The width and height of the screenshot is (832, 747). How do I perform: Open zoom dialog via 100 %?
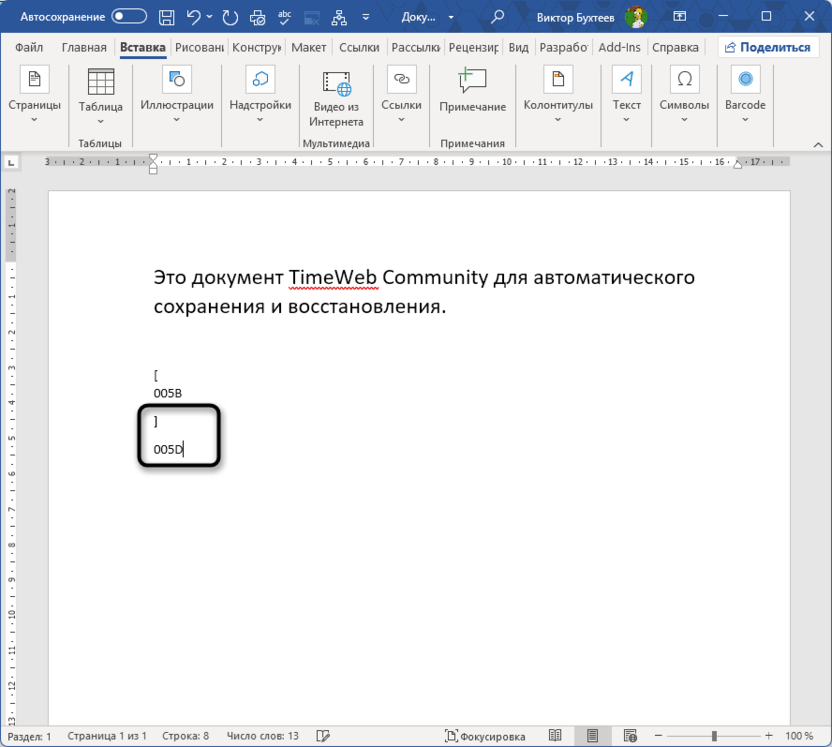(799, 736)
